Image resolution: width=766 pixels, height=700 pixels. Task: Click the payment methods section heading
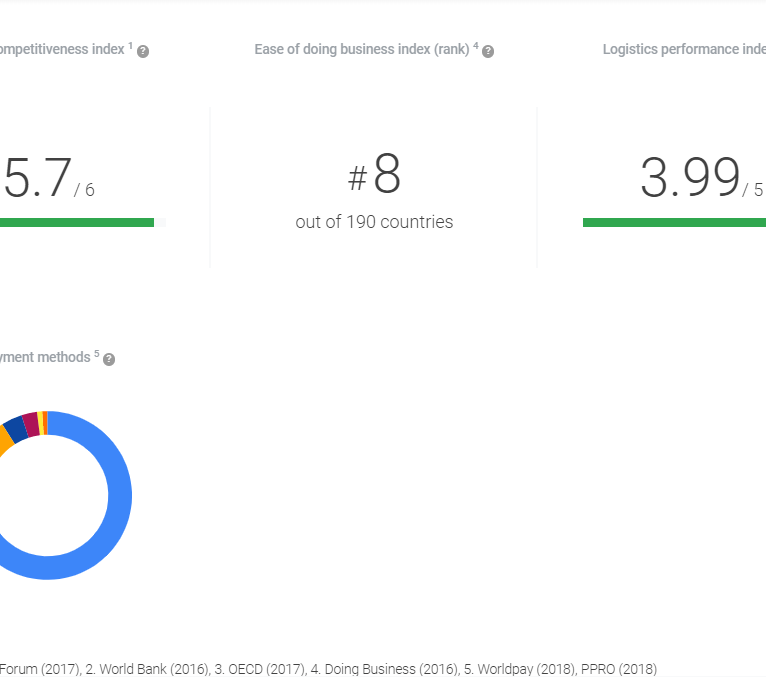click(45, 358)
